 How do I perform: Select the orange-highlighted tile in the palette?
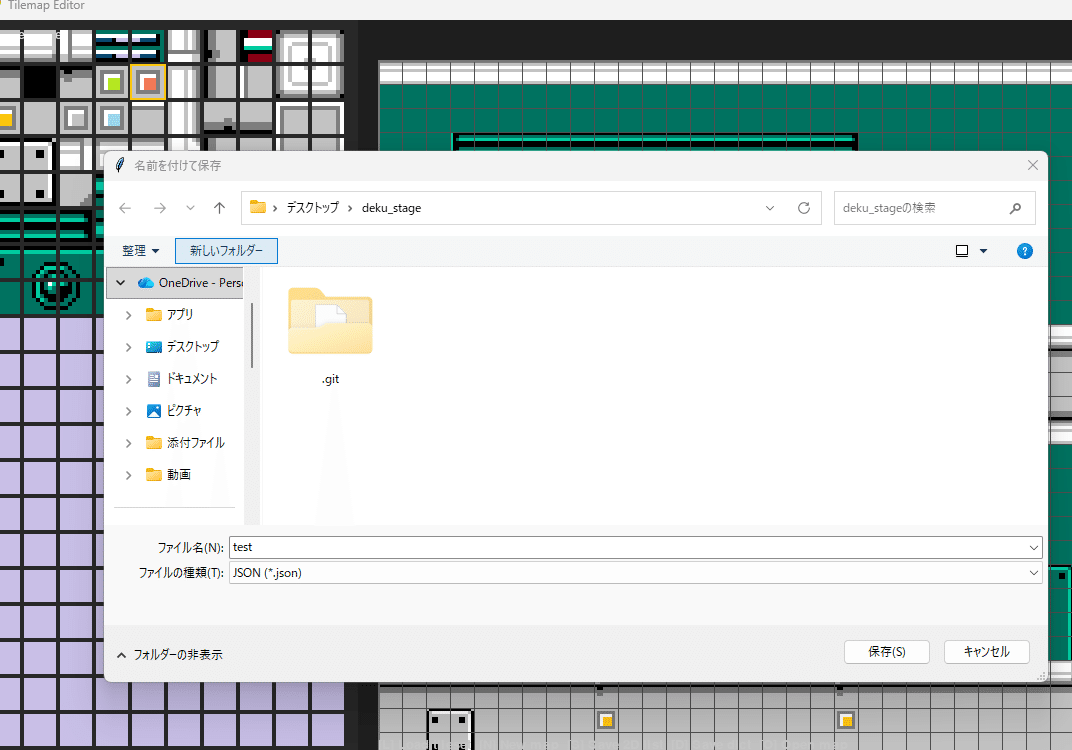point(146,82)
